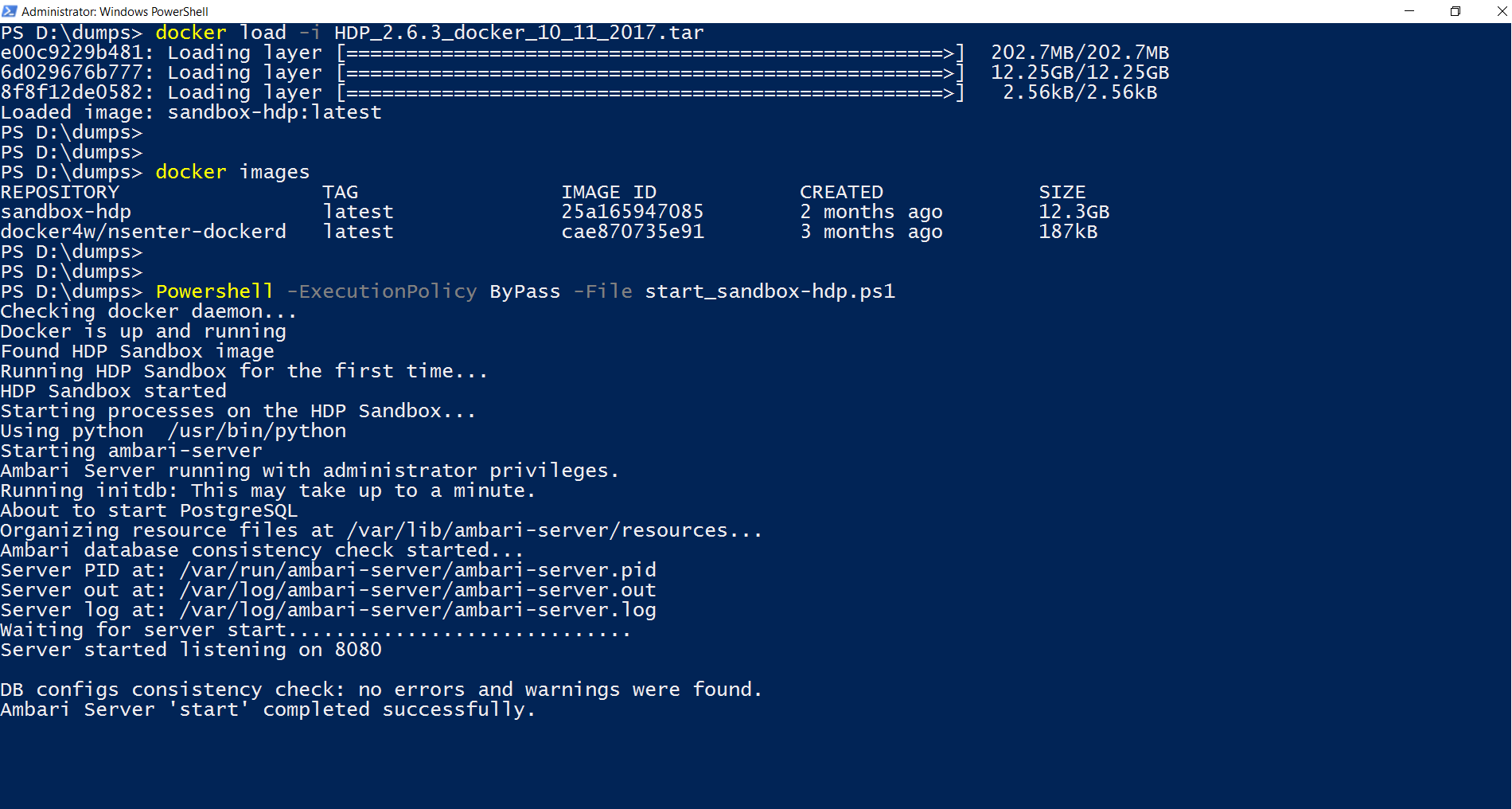Click the 'completed successfully' final line
The image size is (1512, 809).
pos(267,709)
